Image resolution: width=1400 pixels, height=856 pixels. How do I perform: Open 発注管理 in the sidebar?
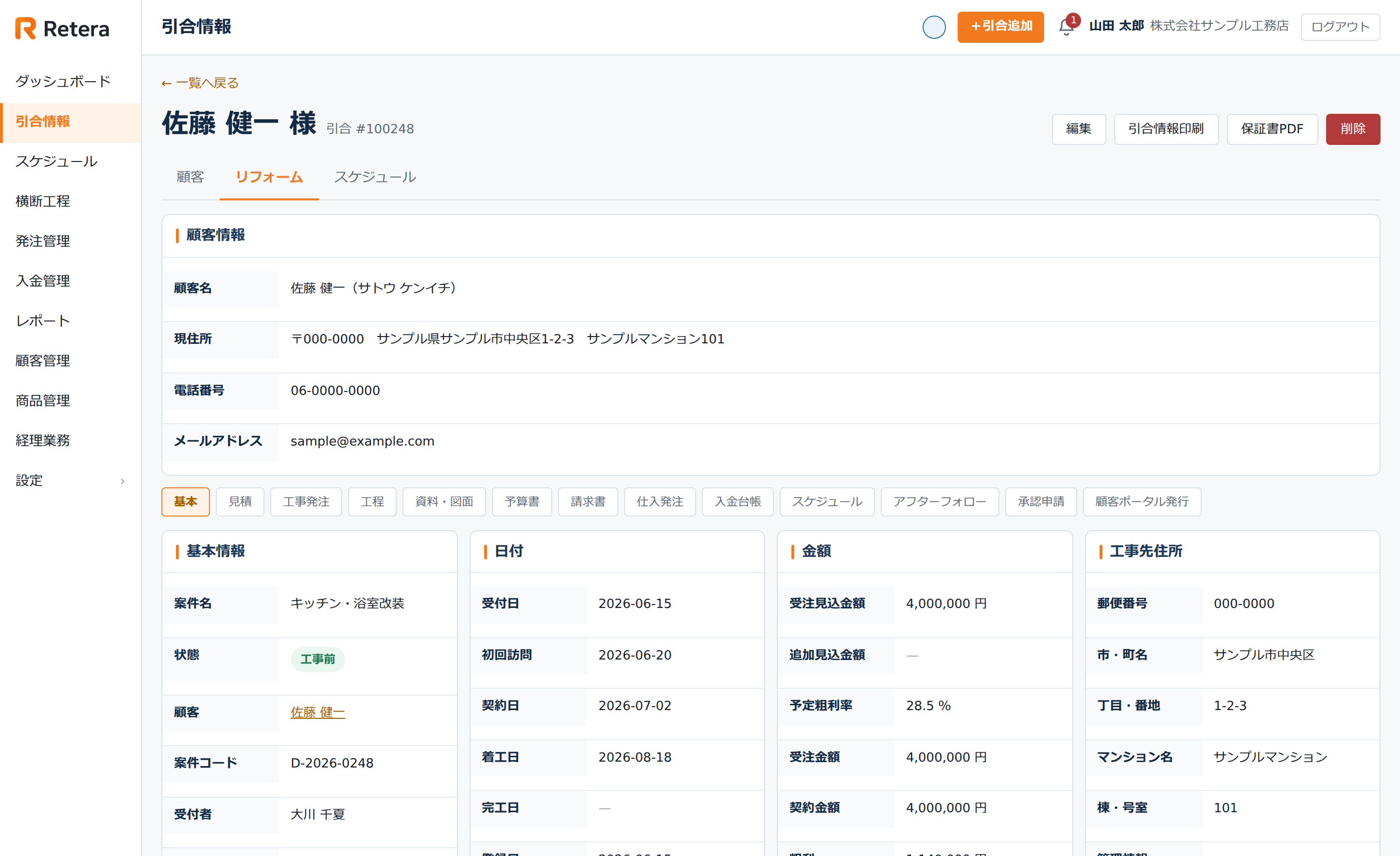70,241
